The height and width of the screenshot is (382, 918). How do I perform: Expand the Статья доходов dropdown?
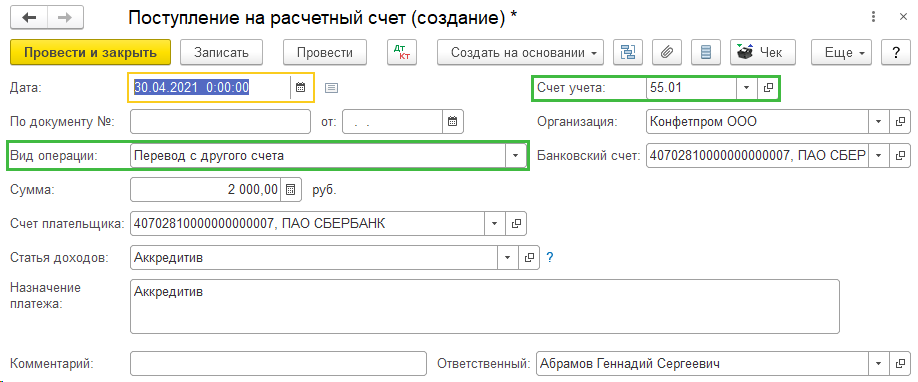(x=507, y=257)
